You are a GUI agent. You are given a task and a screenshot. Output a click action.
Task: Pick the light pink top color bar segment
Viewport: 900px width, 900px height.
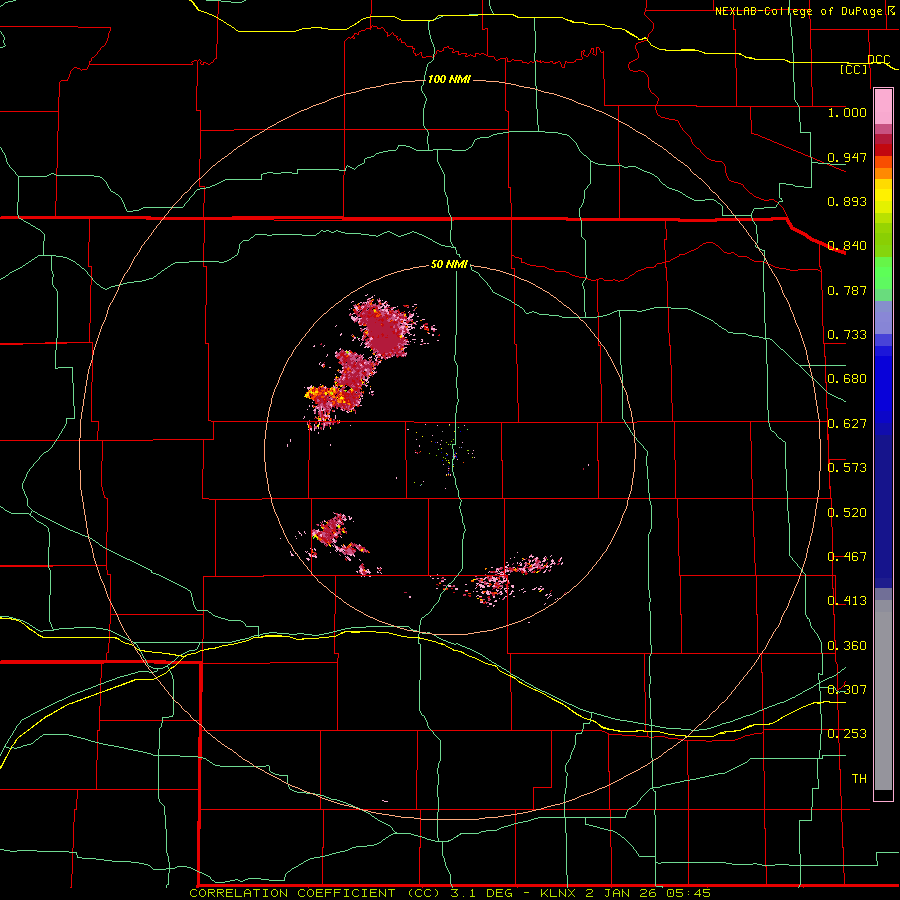[883, 107]
